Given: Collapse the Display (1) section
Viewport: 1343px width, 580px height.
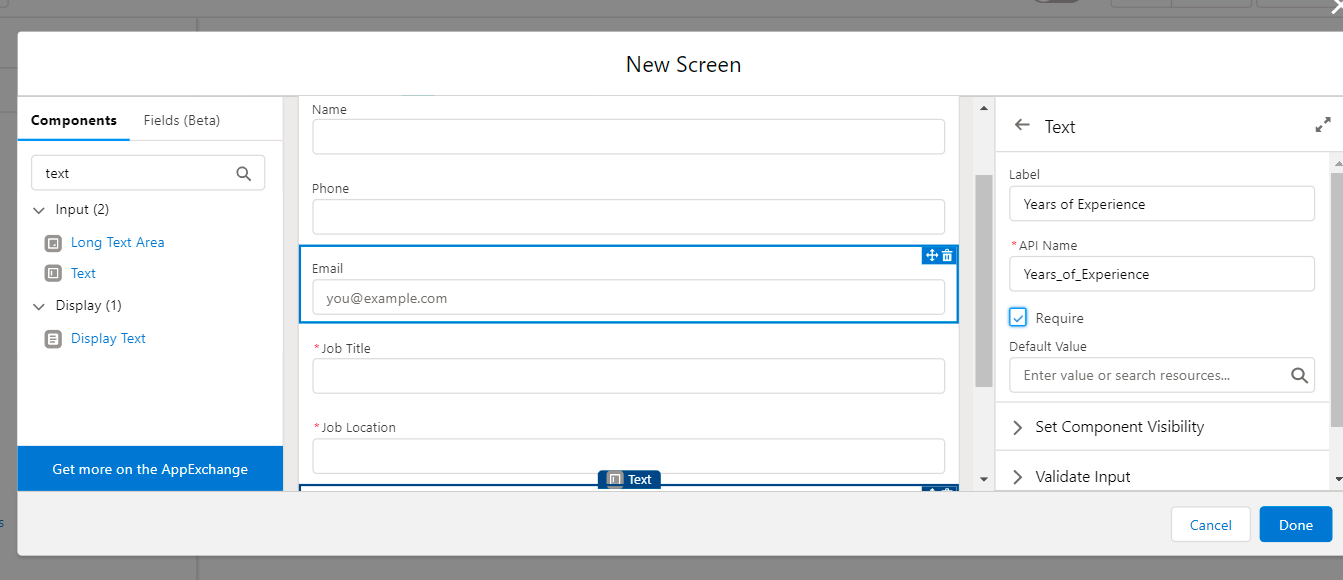Looking at the screenshot, I should [x=39, y=306].
